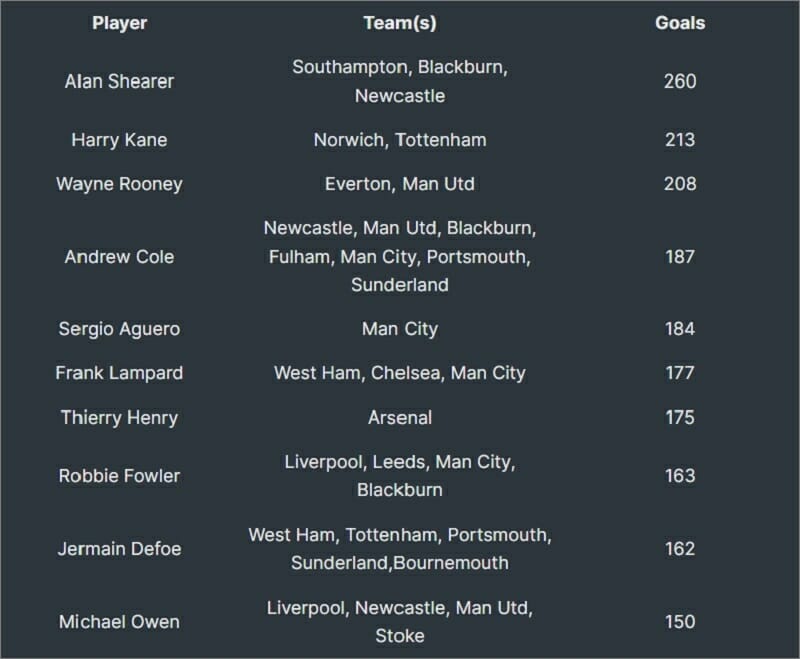Select the Alan Shearer player name

coord(119,81)
